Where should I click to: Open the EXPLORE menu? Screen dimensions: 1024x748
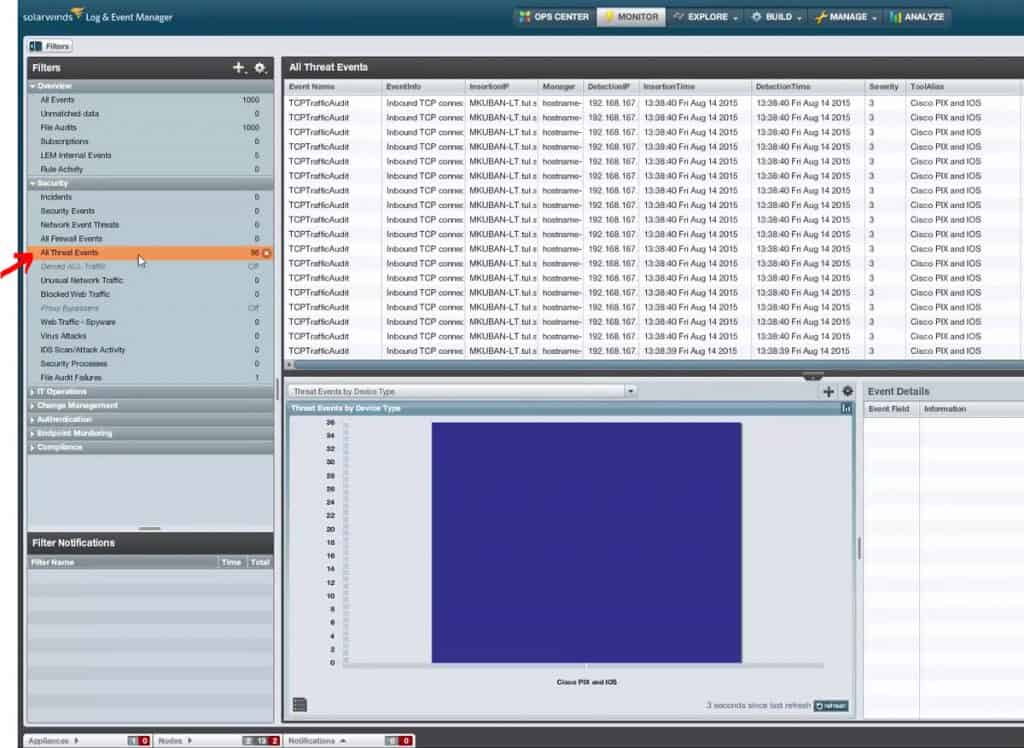(x=705, y=17)
